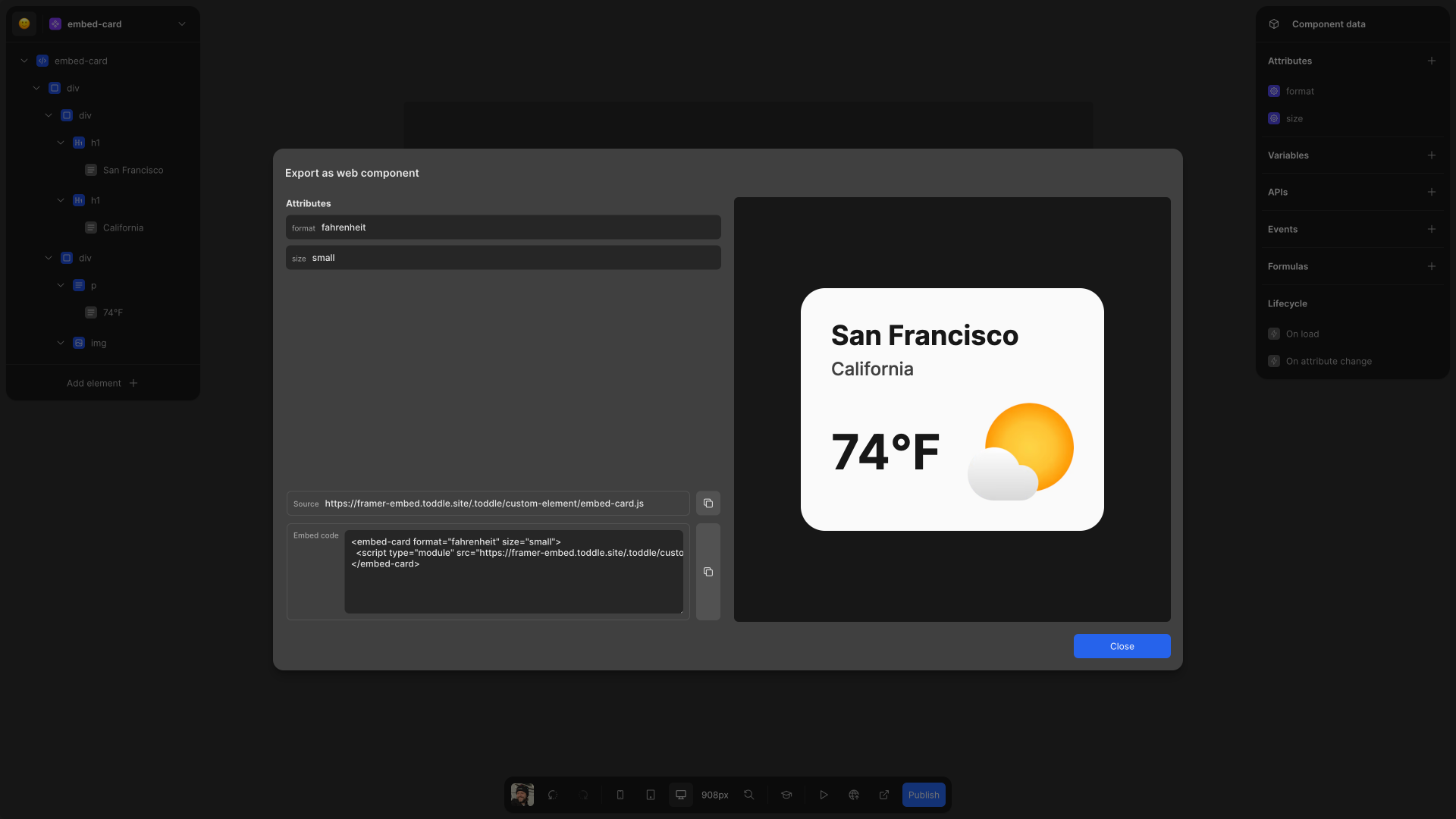Select the San Francisco text node
This screenshot has height=819, width=1456.
click(x=133, y=170)
